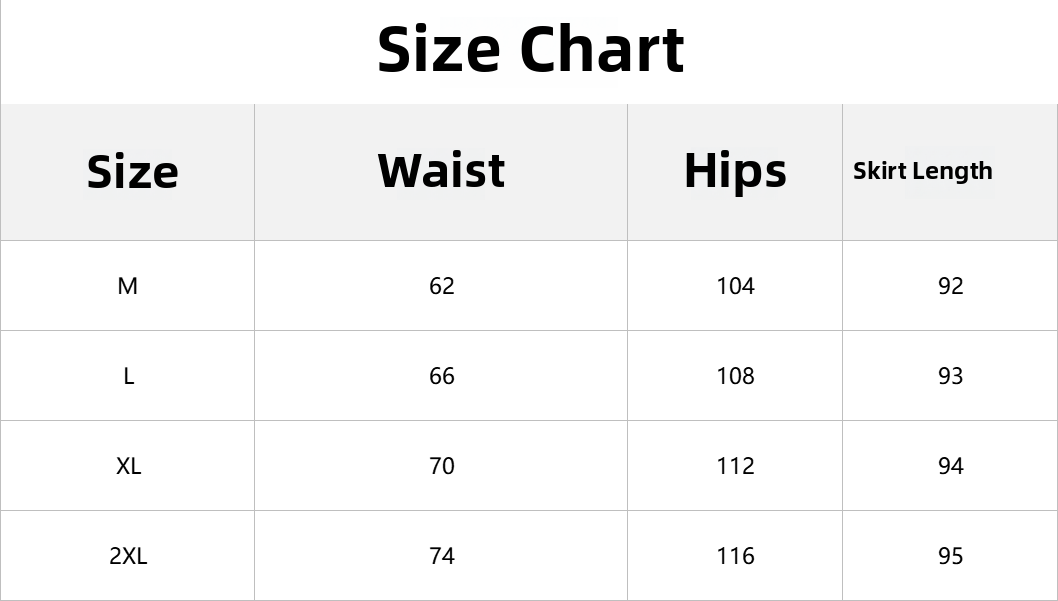The image size is (1058, 601).
Task: Select the Hips column header
Action: tap(735, 171)
